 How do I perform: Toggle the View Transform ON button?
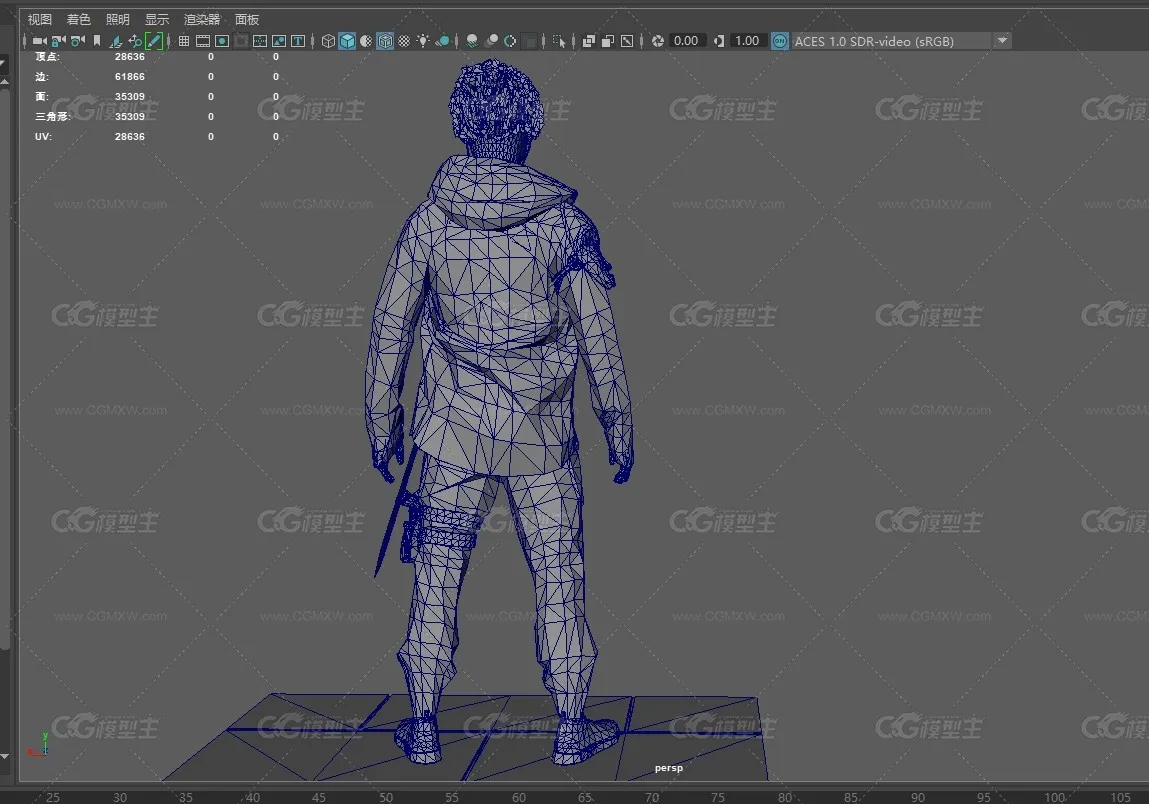(x=780, y=41)
